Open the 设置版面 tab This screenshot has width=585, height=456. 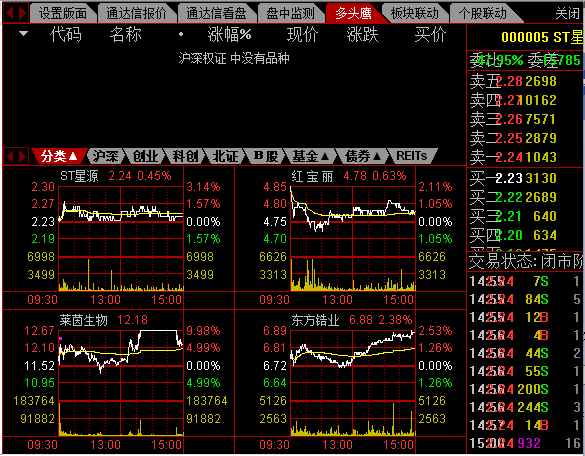pyautogui.click(x=63, y=14)
